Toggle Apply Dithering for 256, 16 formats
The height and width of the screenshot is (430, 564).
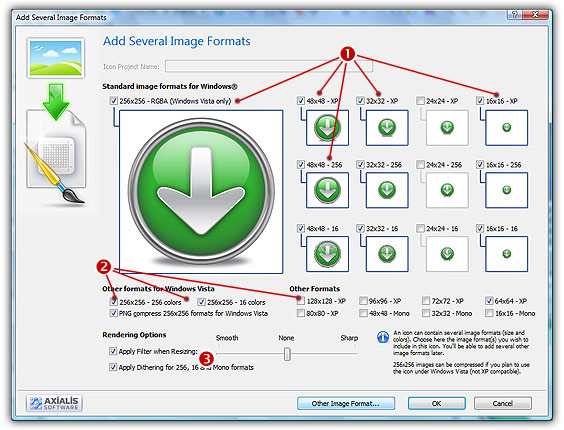113,367
